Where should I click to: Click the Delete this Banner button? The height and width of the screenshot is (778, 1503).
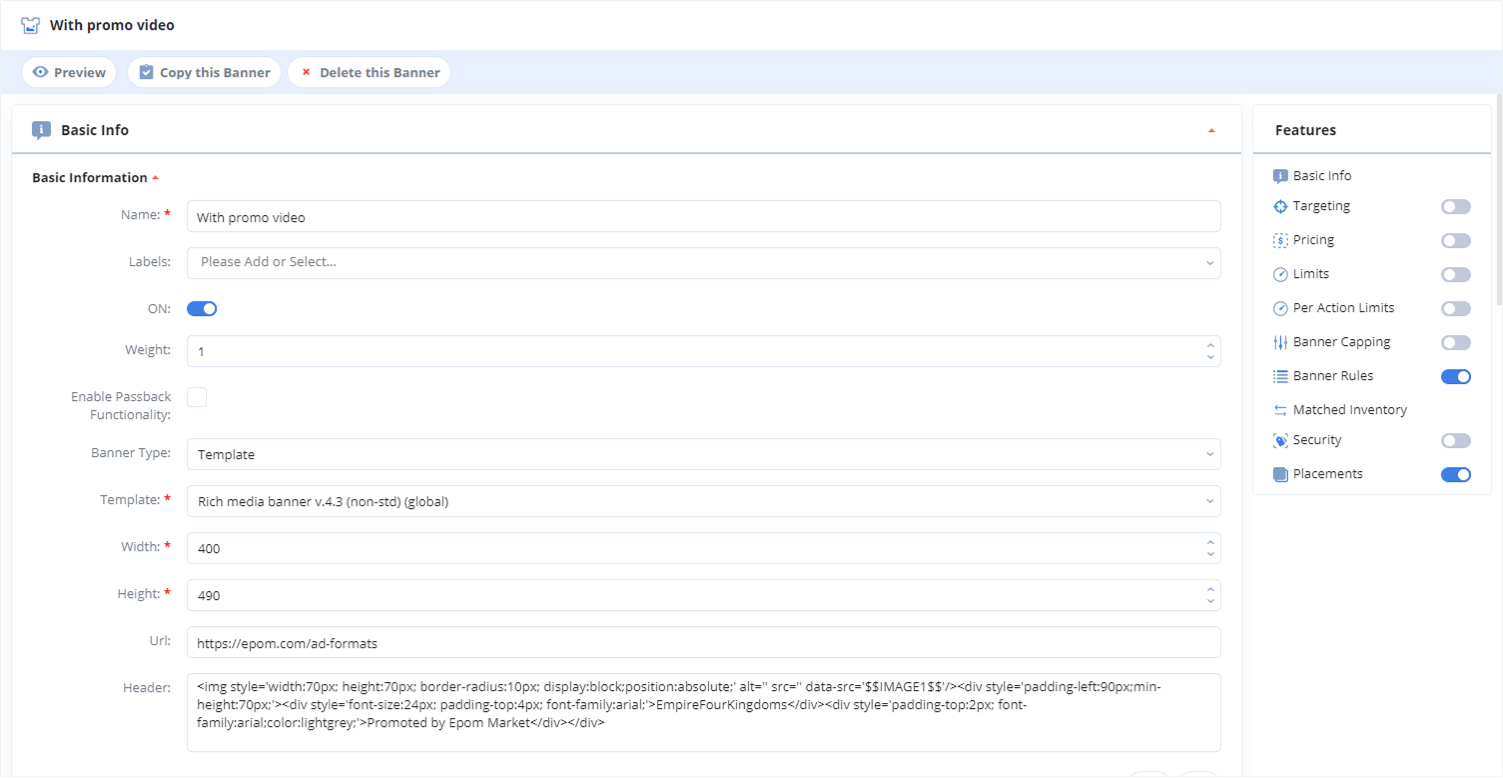[x=368, y=72]
